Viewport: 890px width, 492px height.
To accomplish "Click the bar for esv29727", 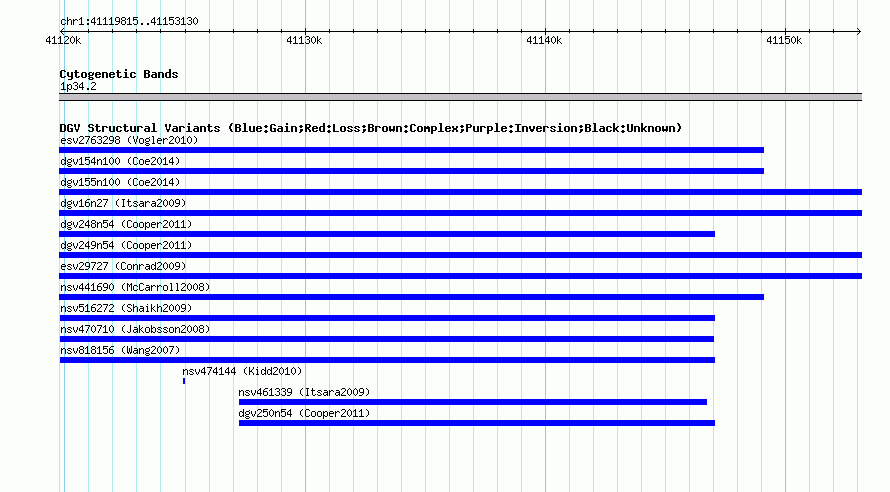I will coord(460,276).
